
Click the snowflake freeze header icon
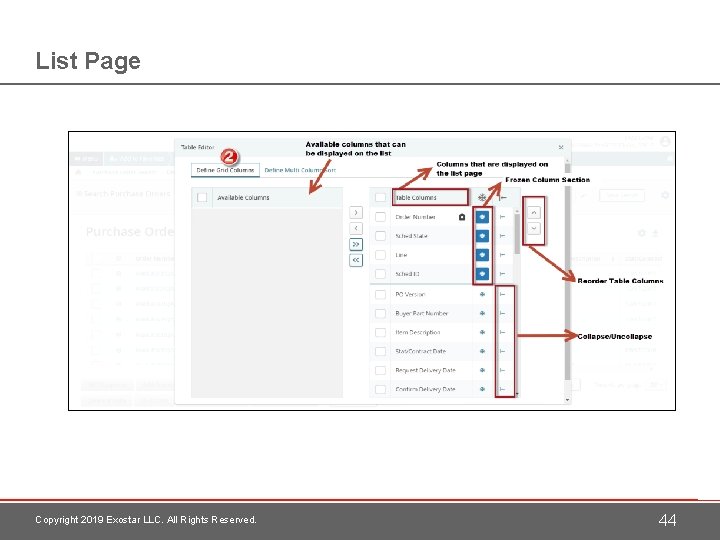pos(482,197)
